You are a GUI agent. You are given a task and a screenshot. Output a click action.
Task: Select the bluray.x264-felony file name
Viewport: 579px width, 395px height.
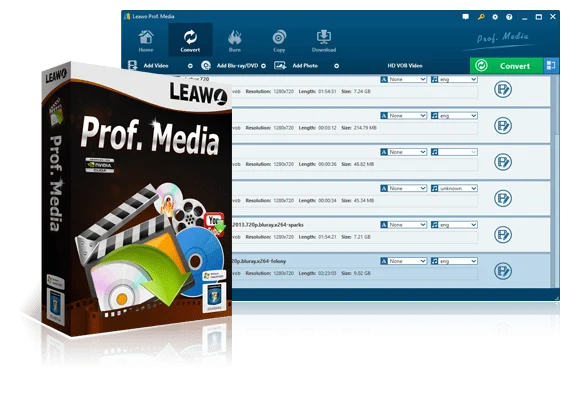click(259, 261)
